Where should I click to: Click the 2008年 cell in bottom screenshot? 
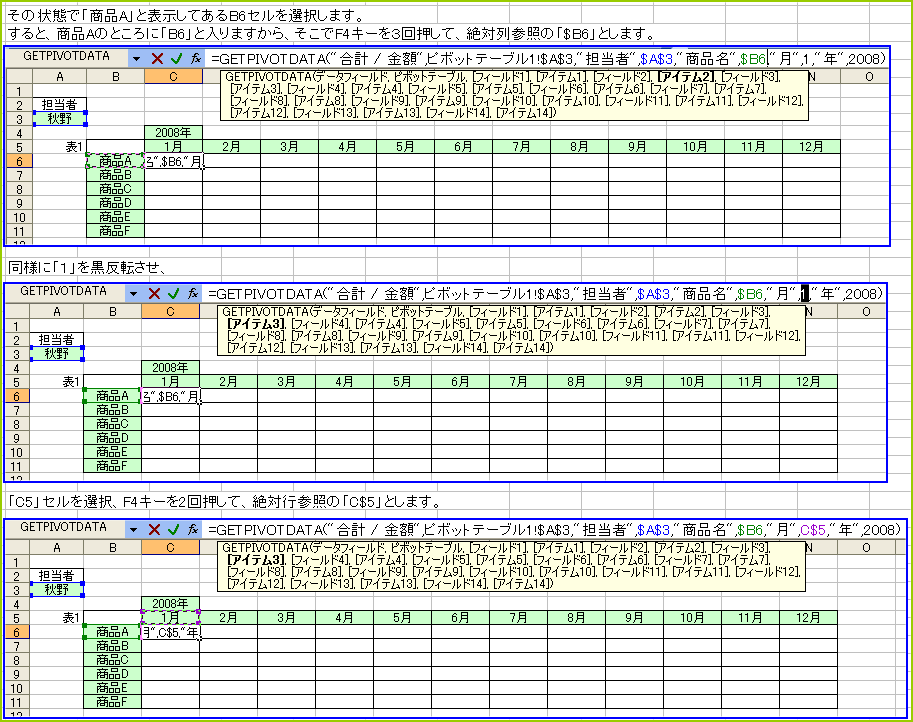171,603
